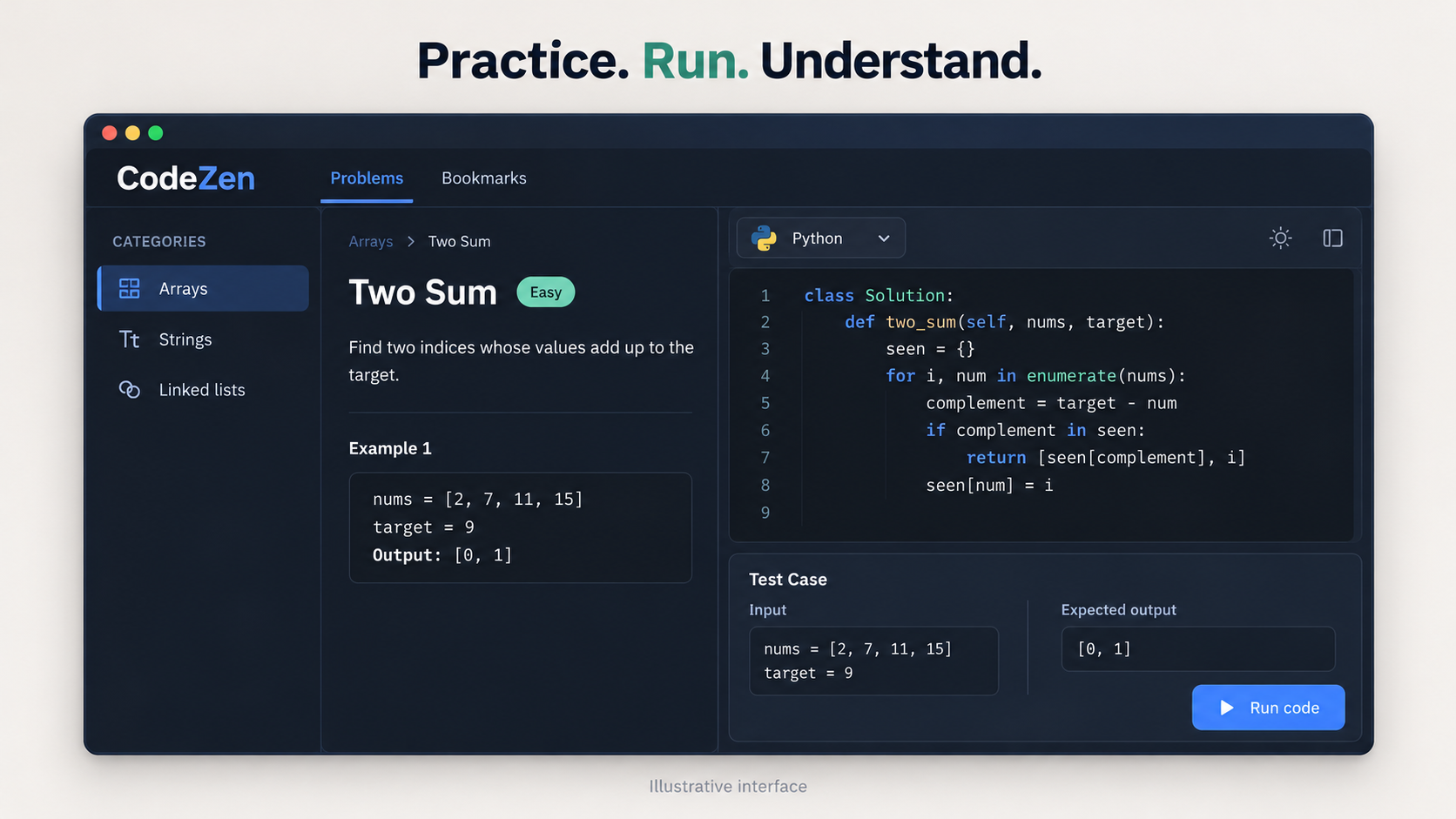Click line number 9 in the editor
The height and width of the screenshot is (819, 1456).
[765, 513]
